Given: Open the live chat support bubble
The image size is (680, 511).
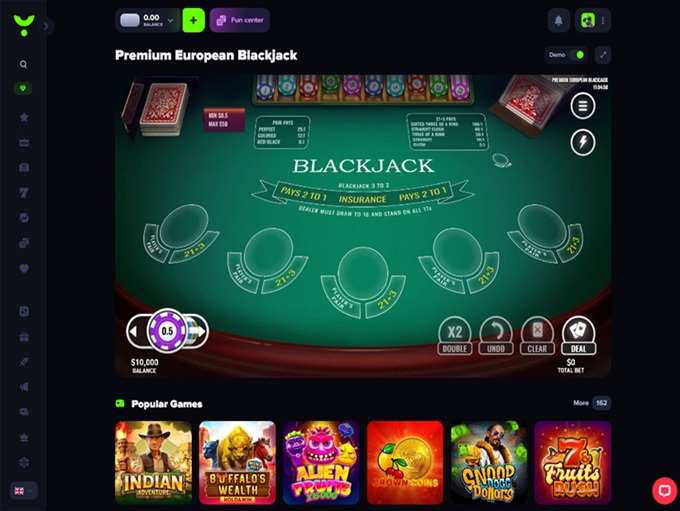Looking at the screenshot, I should pos(664,491).
